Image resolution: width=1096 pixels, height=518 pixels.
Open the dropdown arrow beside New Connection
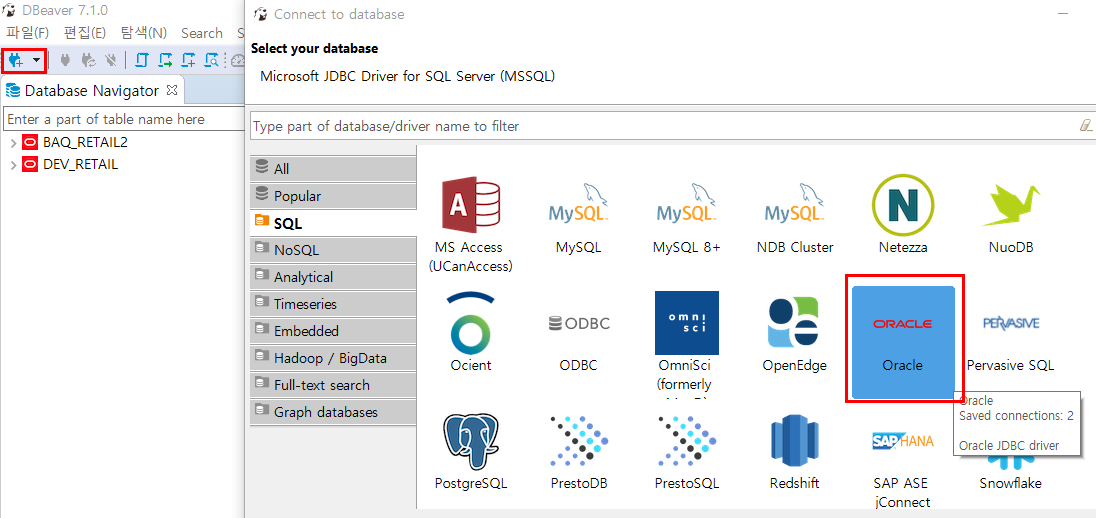pos(36,61)
